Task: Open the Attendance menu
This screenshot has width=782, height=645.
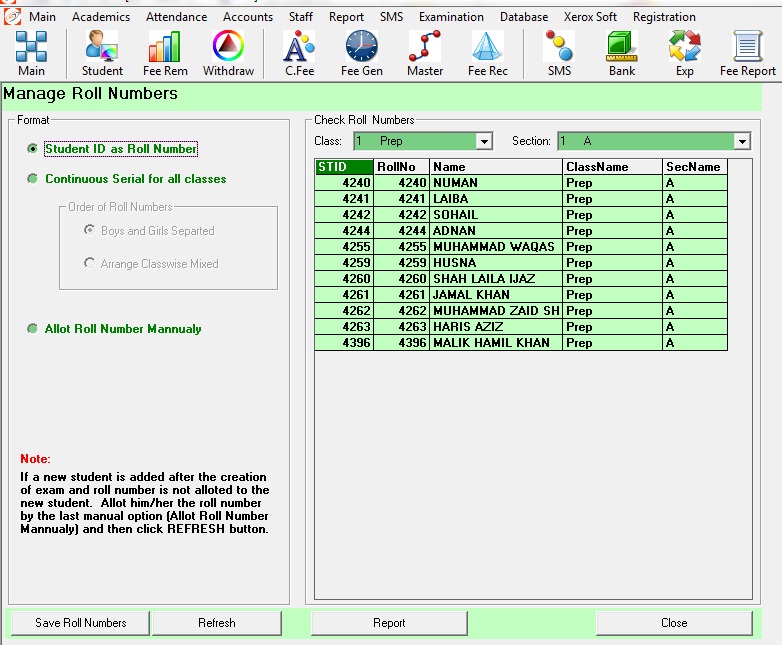Action: 177,17
